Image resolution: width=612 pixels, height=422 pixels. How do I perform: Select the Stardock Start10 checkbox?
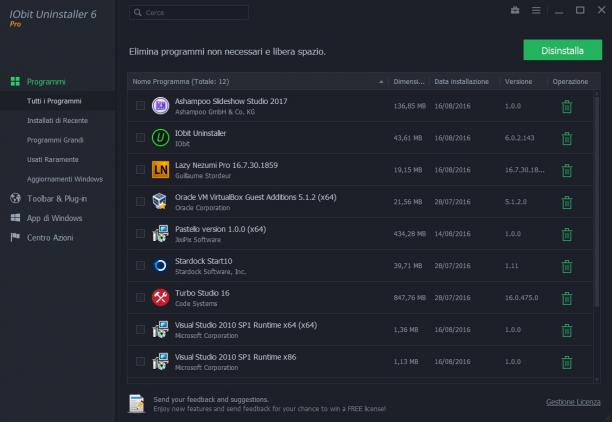coord(140,265)
